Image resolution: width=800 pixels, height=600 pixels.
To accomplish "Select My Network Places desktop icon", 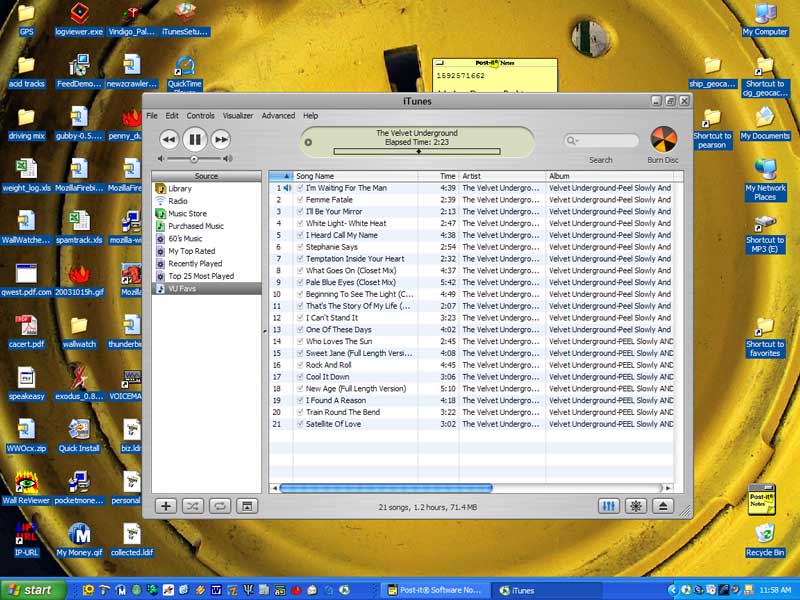I will (765, 180).
